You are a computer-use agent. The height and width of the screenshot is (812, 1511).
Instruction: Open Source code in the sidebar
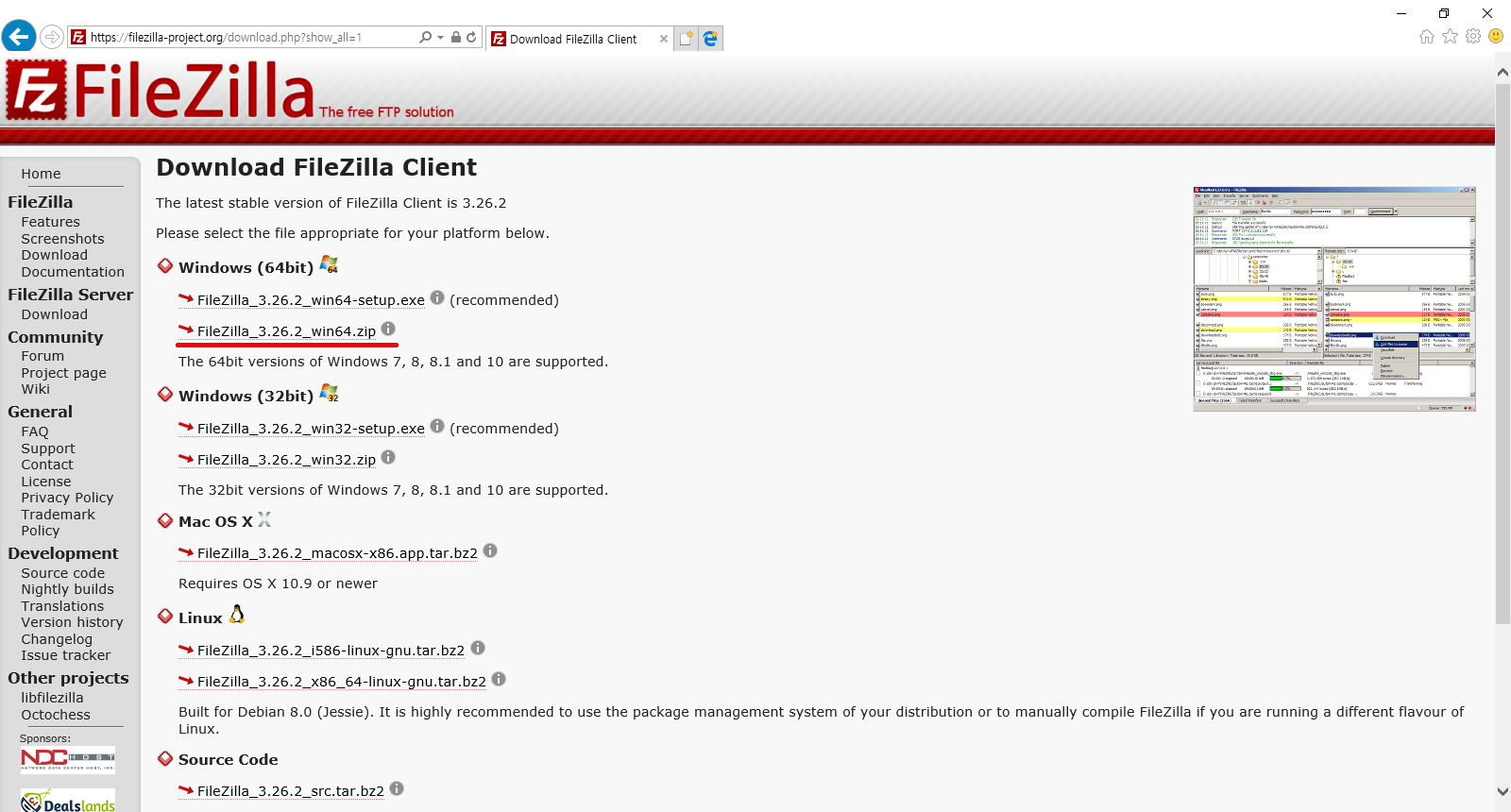pyautogui.click(x=63, y=573)
